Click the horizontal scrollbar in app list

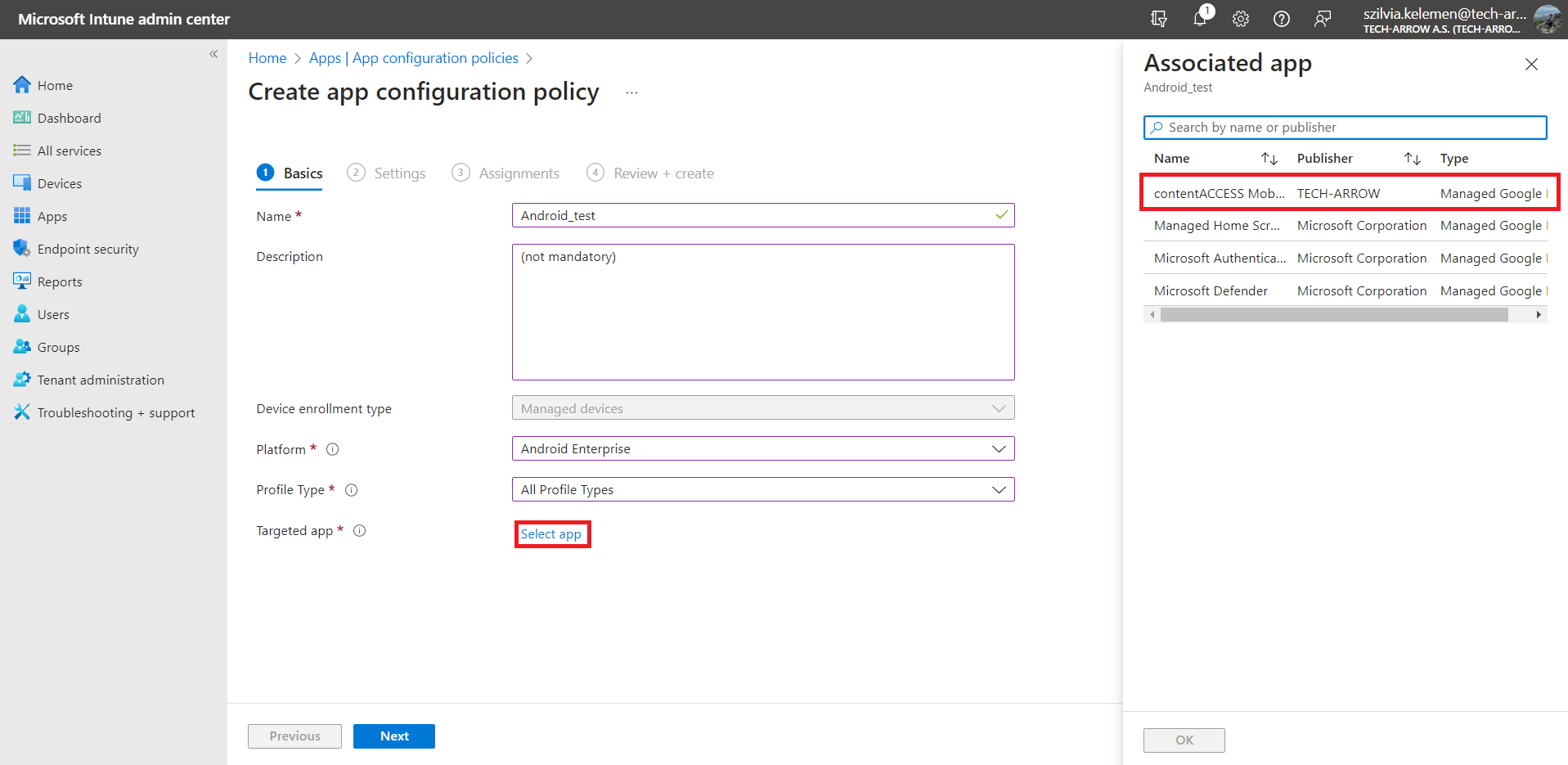coord(1333,315)
